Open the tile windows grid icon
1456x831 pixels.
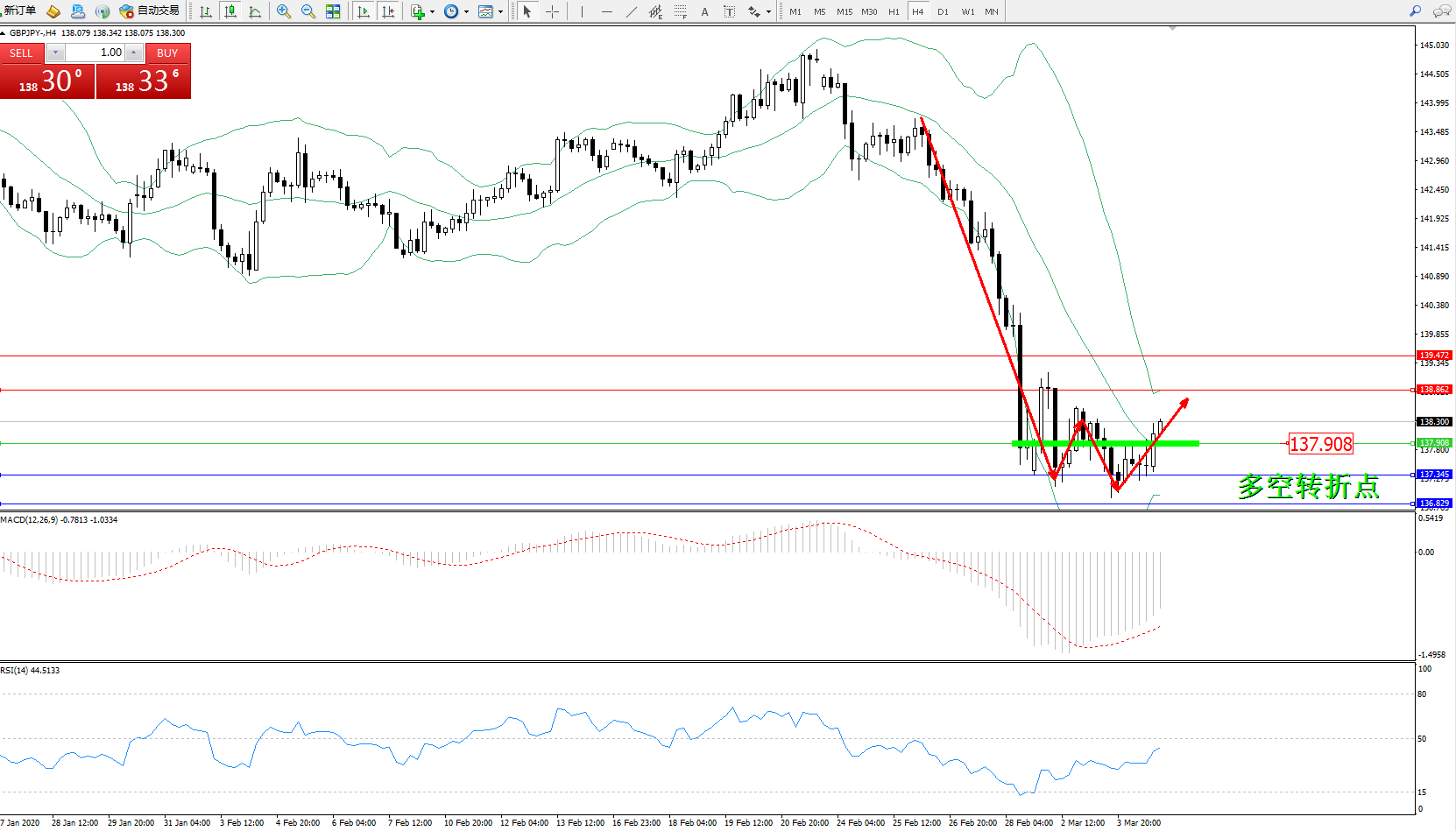333,11
